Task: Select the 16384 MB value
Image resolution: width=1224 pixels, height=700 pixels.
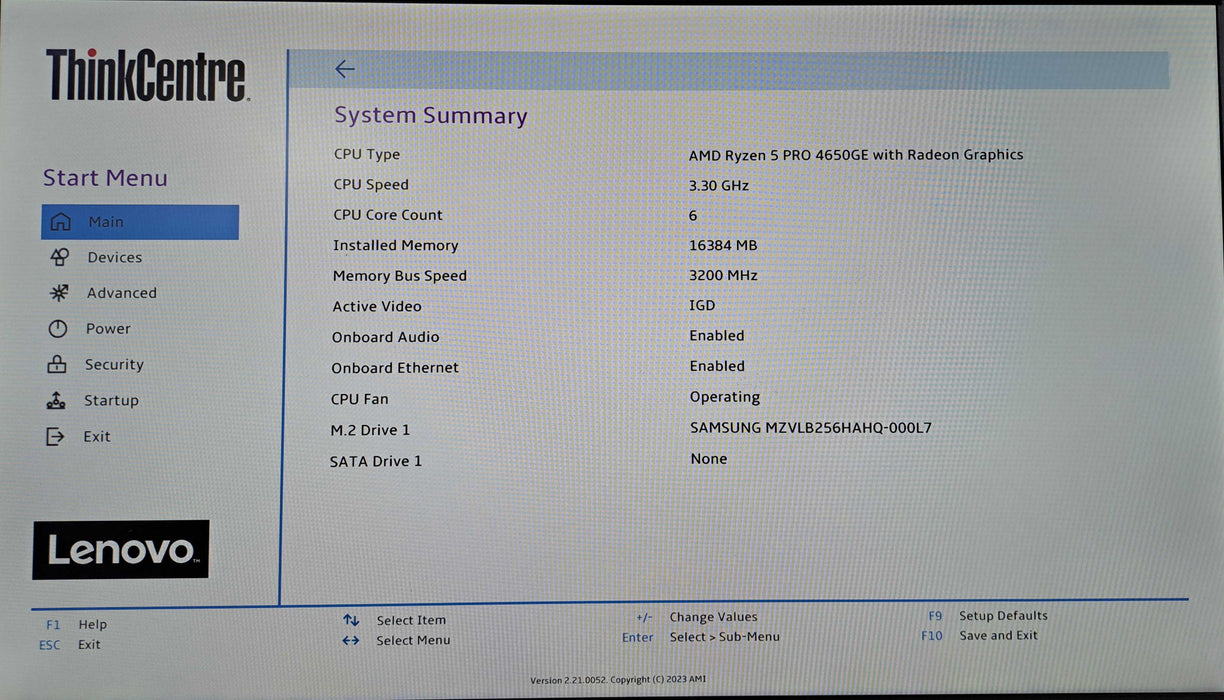Action: 724,246
